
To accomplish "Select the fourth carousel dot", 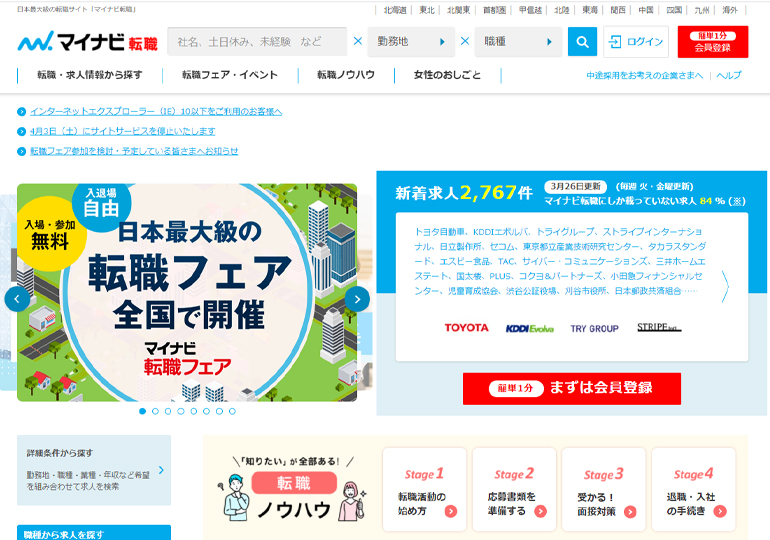I will point(181,411).
